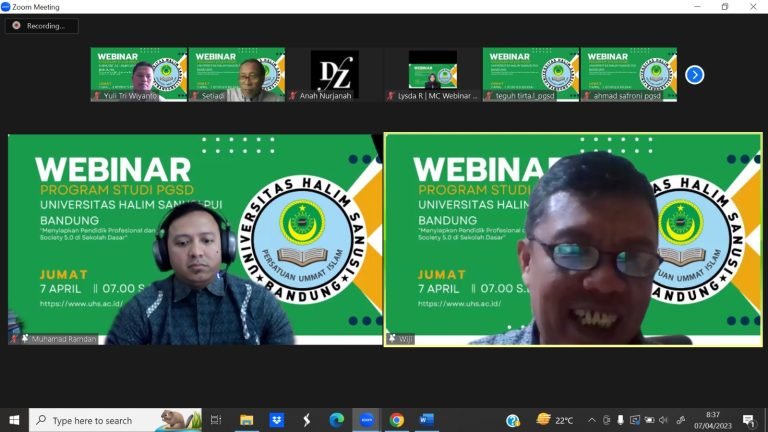Switch to Zoom taskbar icon

366,420
